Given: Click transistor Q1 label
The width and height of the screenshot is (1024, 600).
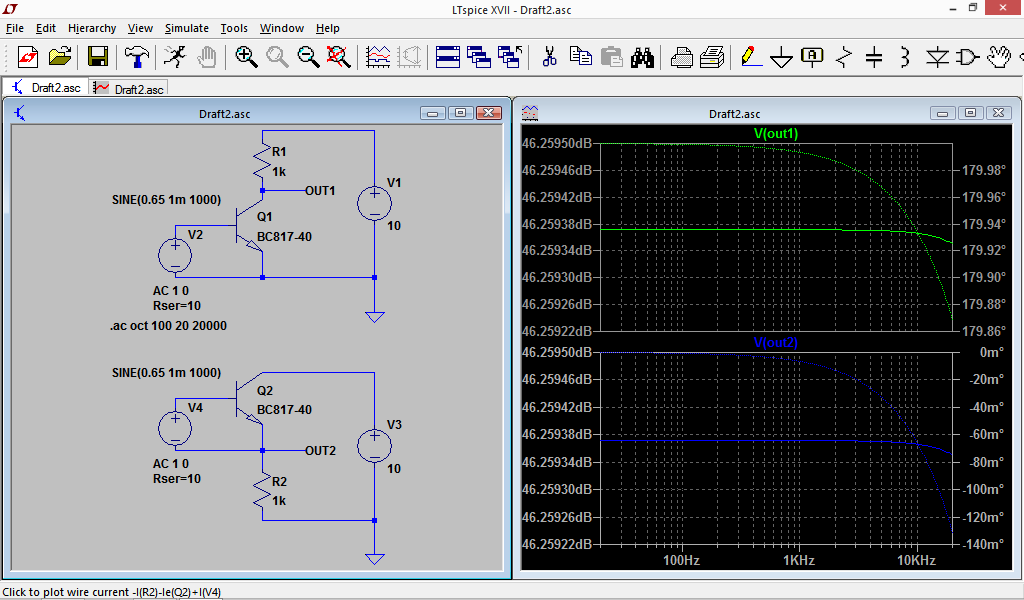Looking at the screenshot, I should click(264, 217).
